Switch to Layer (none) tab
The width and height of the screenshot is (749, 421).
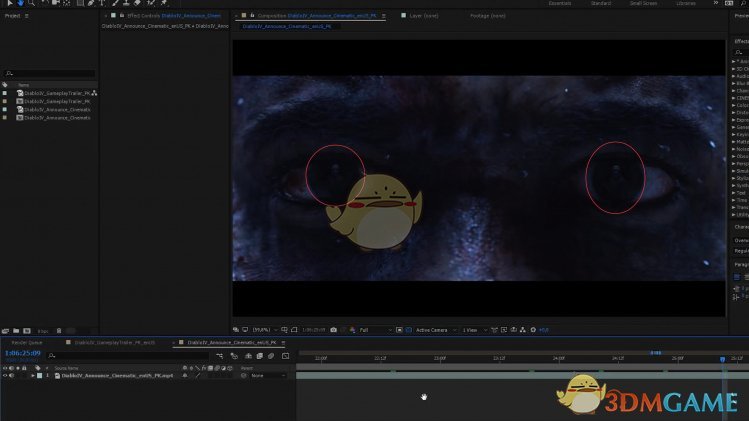pyautogui.click(x=424, y=16)
